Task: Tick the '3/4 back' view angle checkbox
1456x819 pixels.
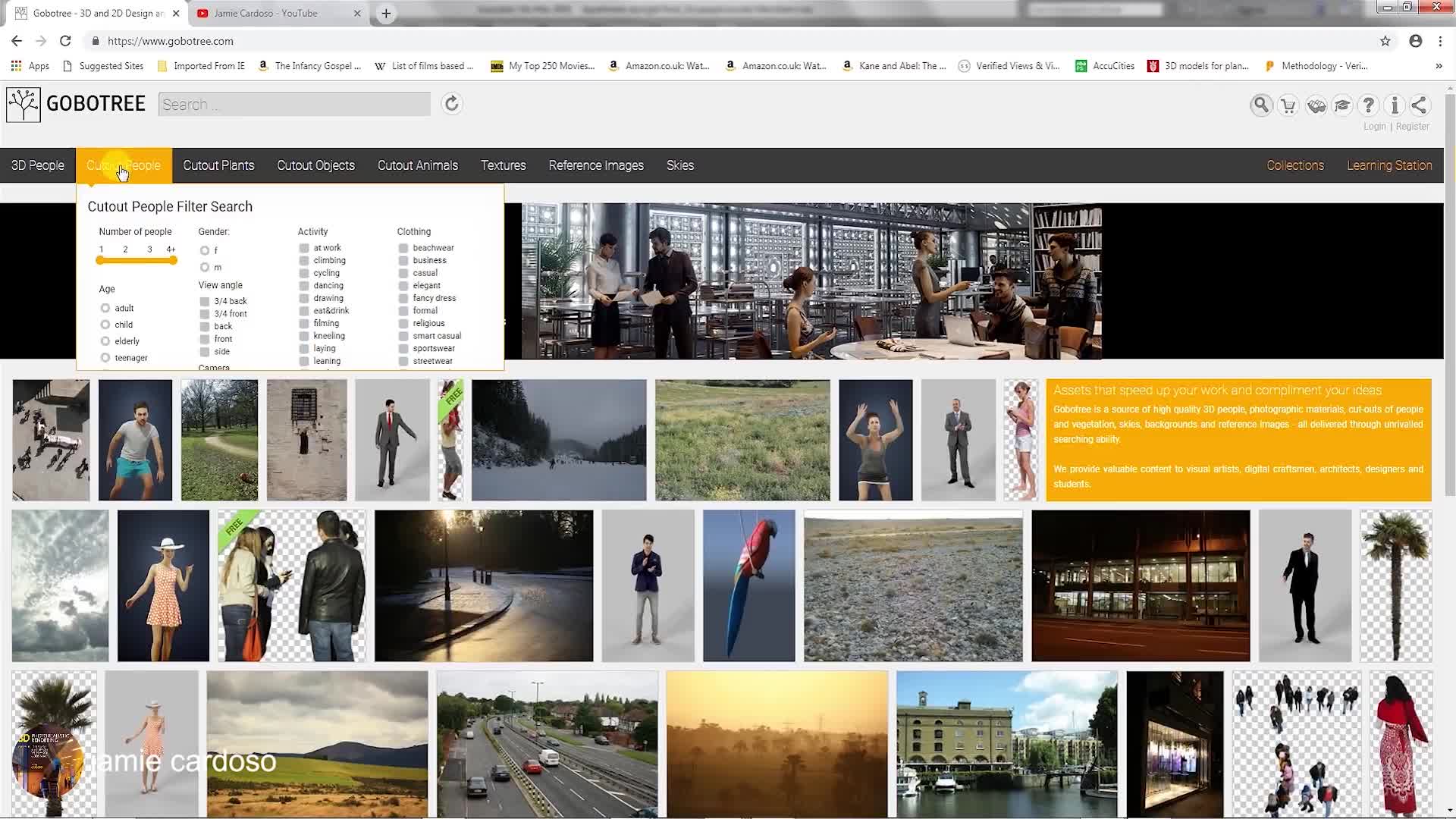Action: pyautogui.click(x=205, y=301)
